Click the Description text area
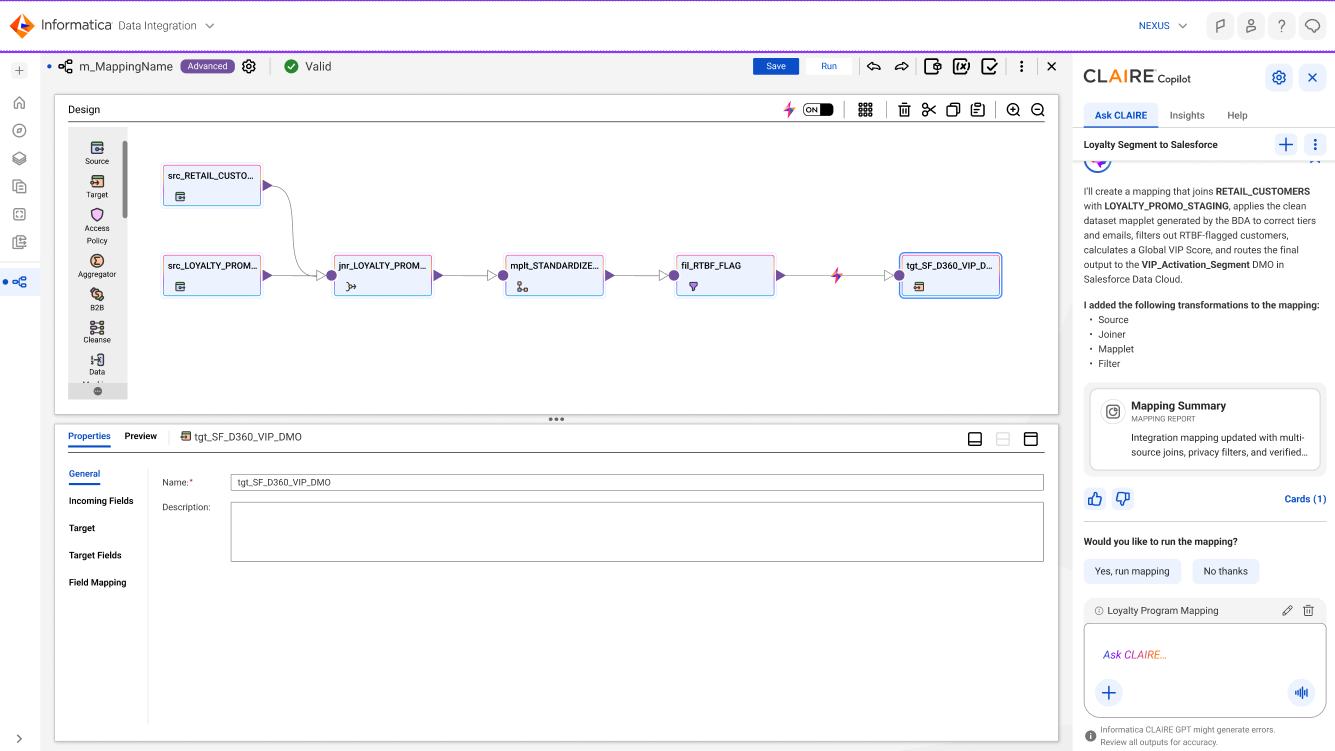Screen dimensions: 1335x751 coord(637,532)
